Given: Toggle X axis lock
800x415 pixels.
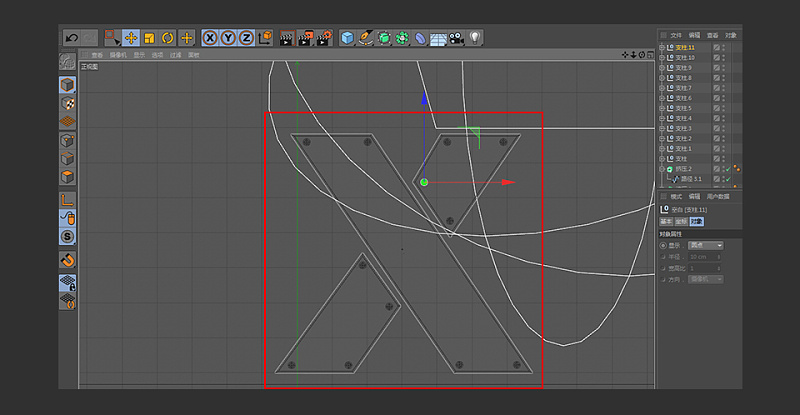Looking at the screenshot, I should [x=210, y=38].
